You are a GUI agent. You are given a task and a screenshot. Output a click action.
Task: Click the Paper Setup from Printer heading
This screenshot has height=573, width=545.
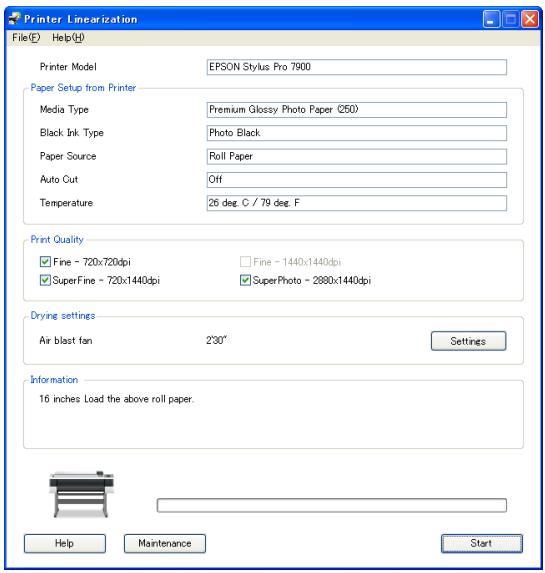(x=83, y=88)
